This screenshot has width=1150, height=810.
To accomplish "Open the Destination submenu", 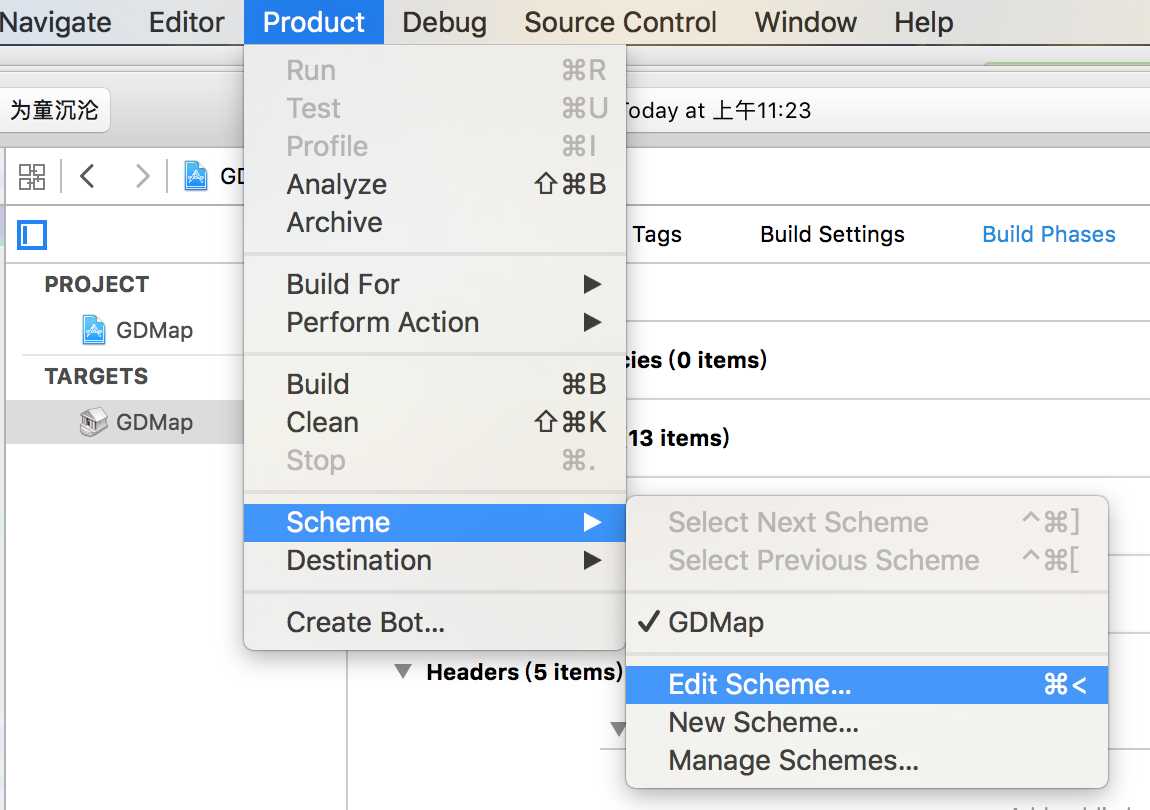I will point(434,561).
